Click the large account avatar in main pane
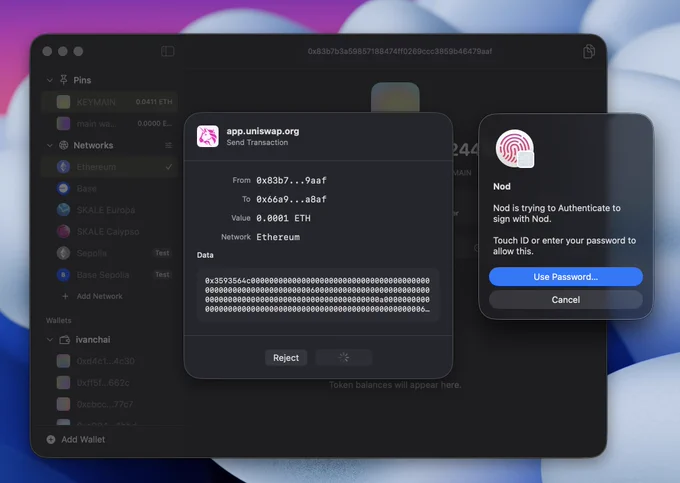The width and height of the screenshot is (680, 483). (x=395, y=98)
